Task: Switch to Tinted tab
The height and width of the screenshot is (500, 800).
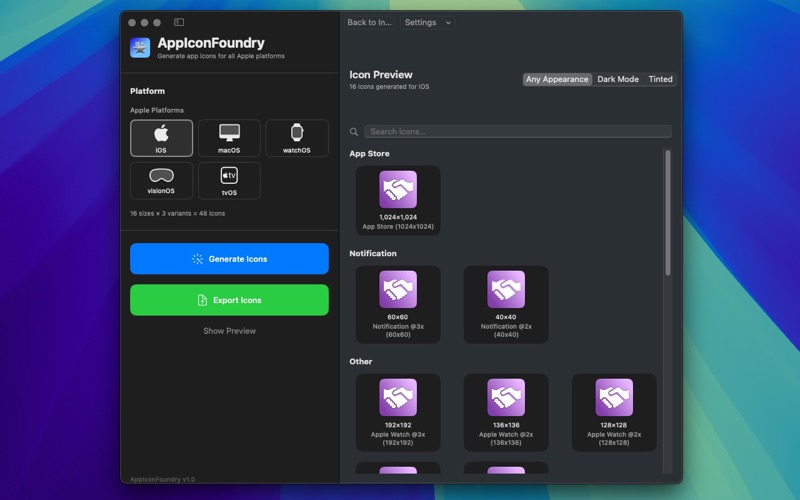Action: (660, 79)
